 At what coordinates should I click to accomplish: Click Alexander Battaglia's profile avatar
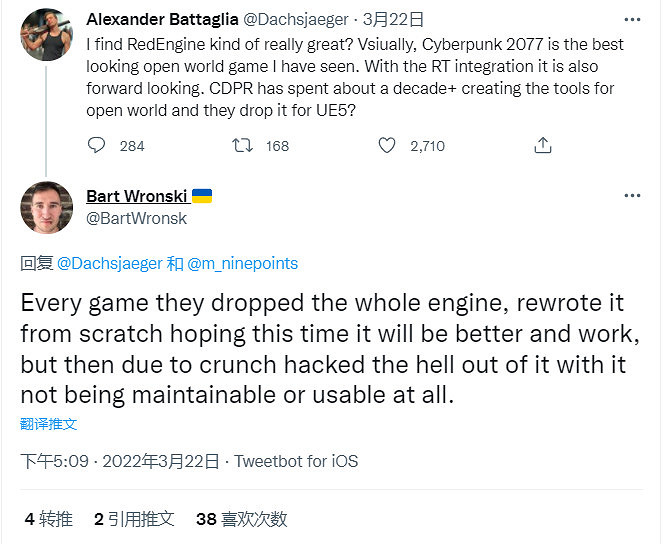coord(46,35)
